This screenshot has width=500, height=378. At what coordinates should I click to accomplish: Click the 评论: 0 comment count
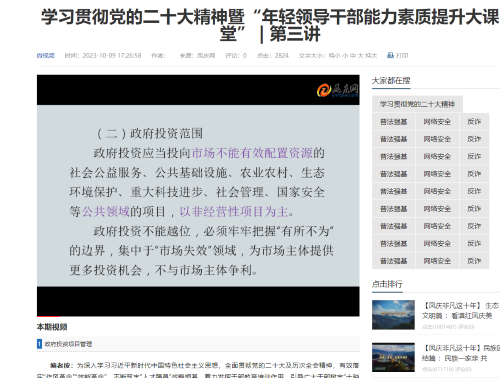pyautogui.click(x=236, y=55)
